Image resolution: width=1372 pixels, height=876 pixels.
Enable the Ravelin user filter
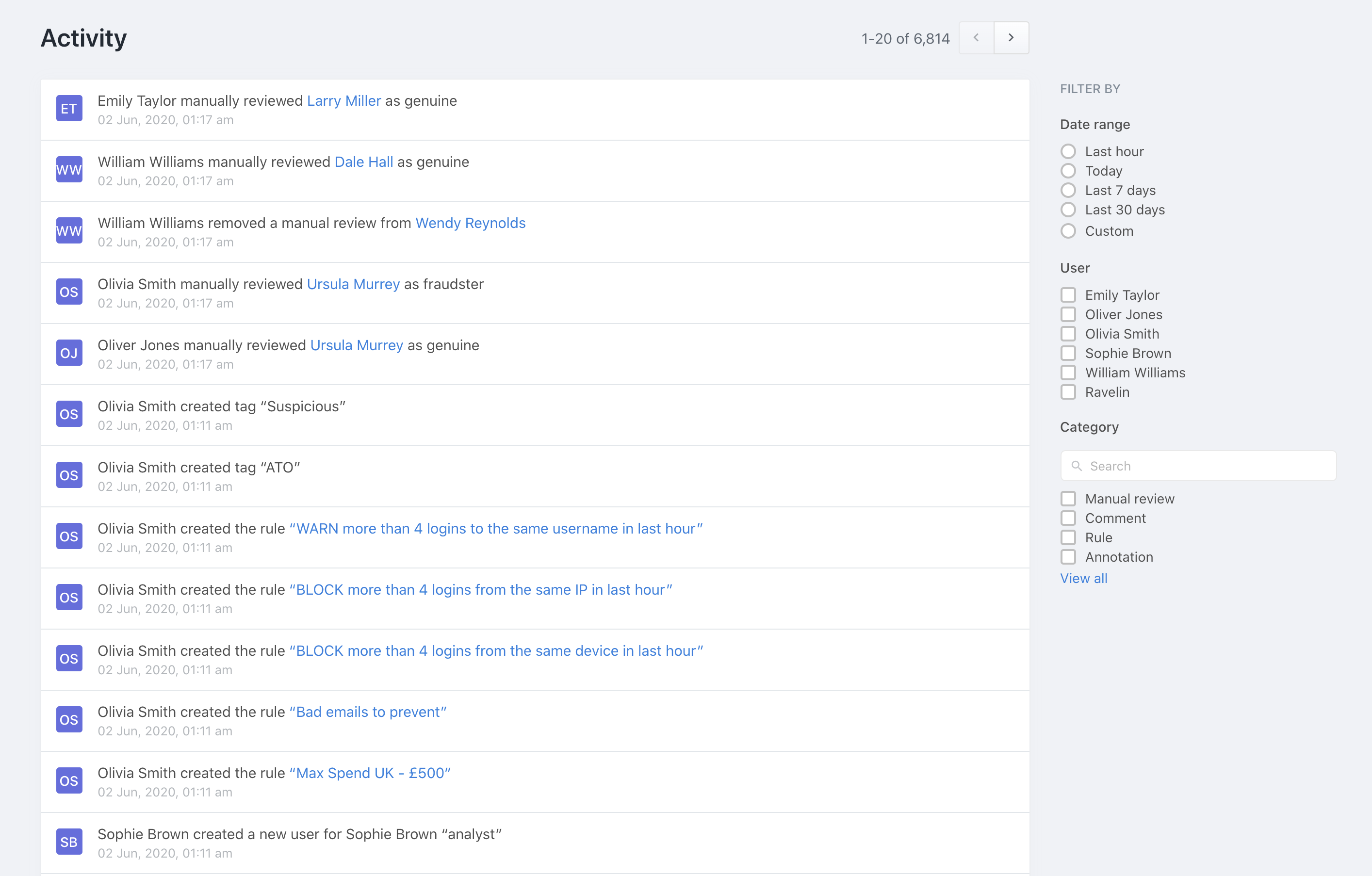pos(1068,392)
